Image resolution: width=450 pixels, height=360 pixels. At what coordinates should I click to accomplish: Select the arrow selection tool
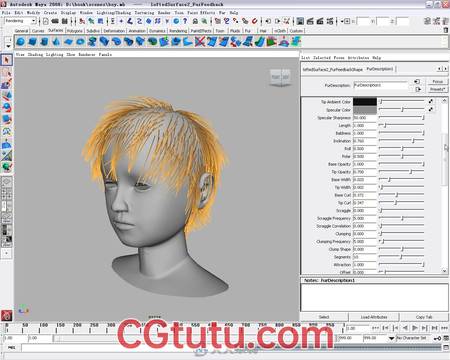6,60
